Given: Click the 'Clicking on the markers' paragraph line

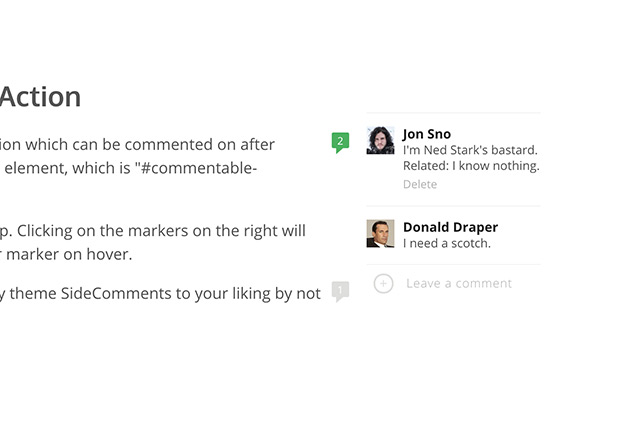Looking at the screenshot, I should [153, 230].
